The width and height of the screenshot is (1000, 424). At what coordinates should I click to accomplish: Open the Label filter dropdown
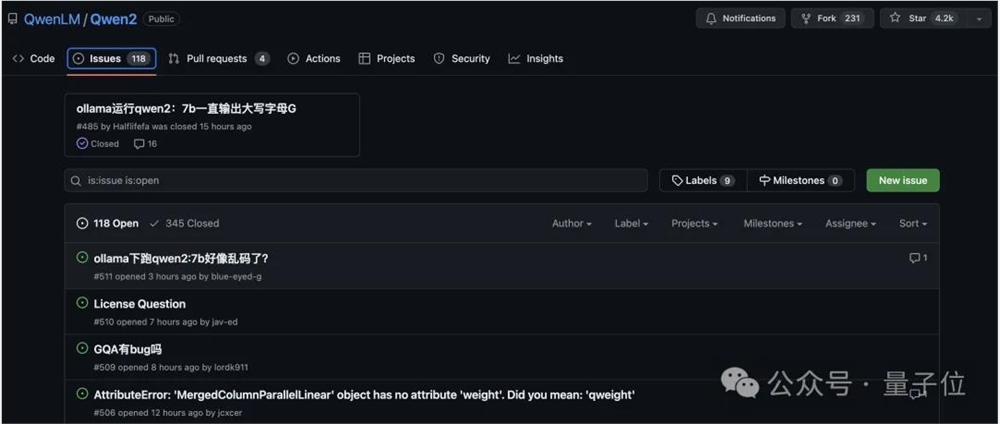tap(631, 223)
